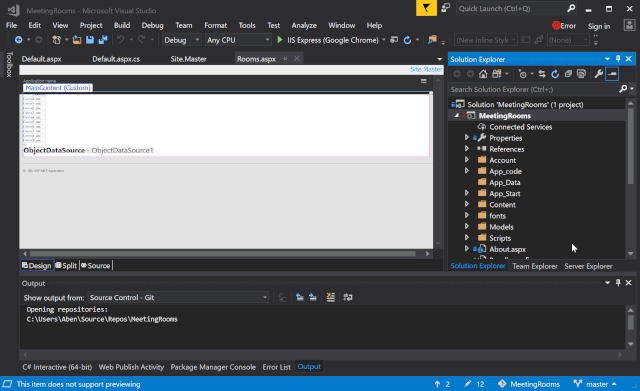The width and height of the screenshot is (640, 391).
Task: Click the feedback icon beside Quick Launch
Action: click(446, 8)
